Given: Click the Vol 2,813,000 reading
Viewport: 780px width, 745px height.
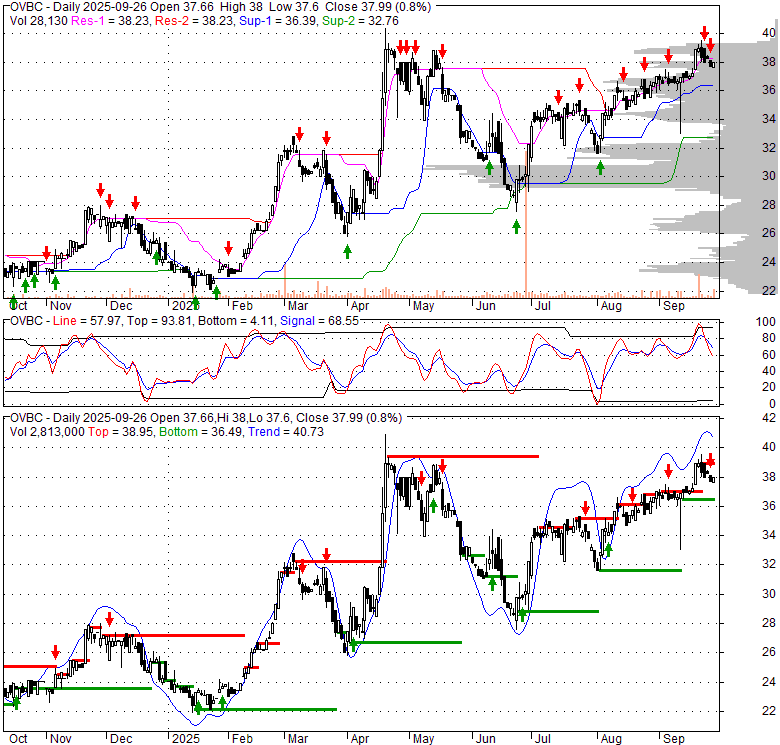Looking at the screenshot, I should pyautogui.click(x=47, y=432).
